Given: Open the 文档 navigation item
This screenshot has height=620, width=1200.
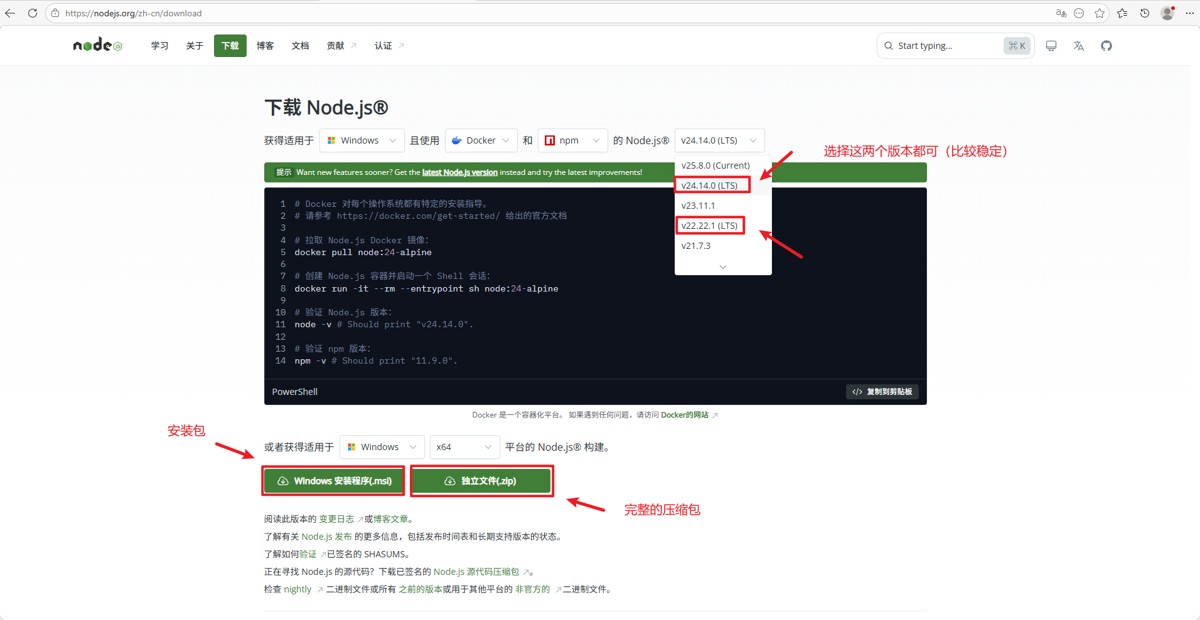Looking at the screenshot, I should [x=300, y=46].
